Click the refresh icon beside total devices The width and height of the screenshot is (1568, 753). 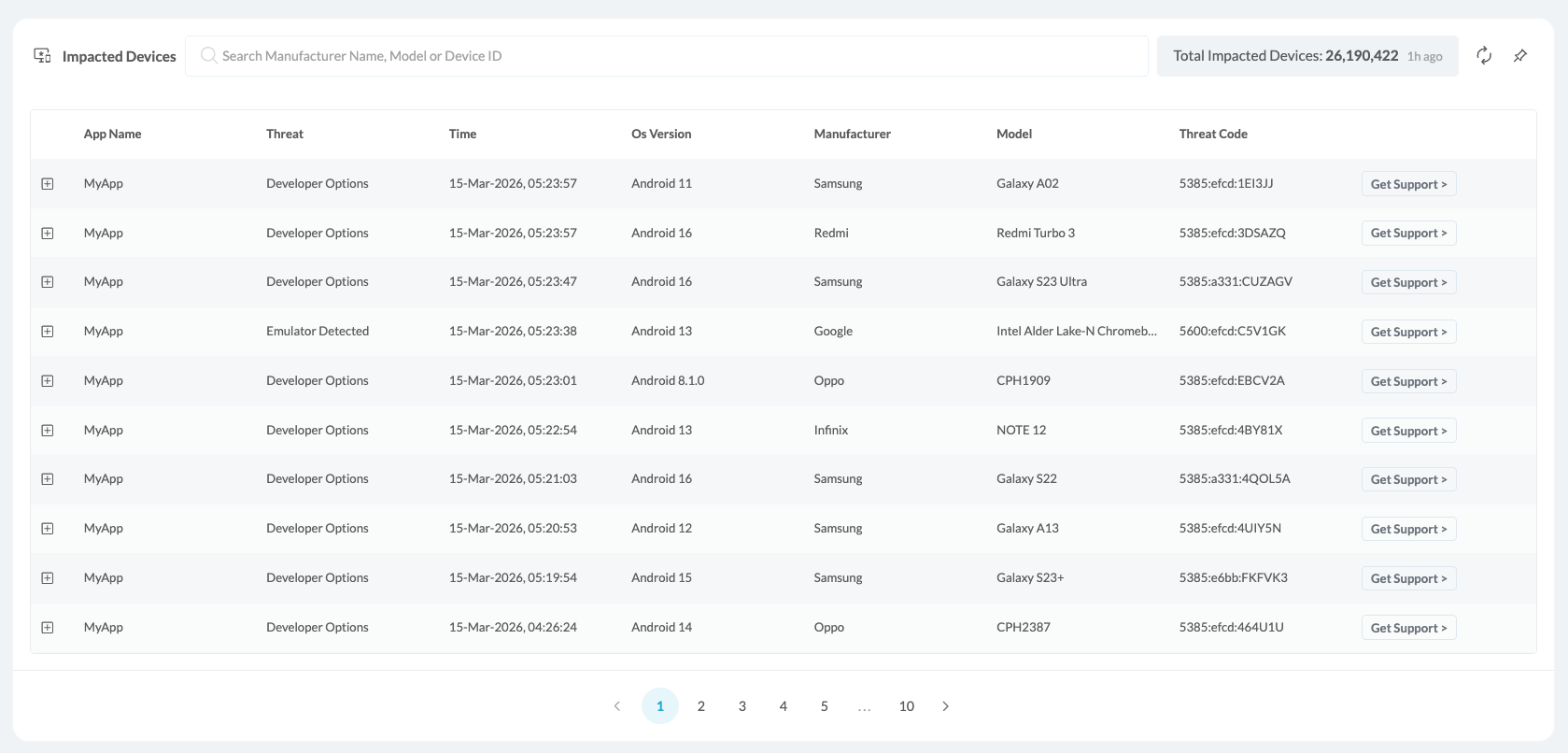coord(1483,56)
